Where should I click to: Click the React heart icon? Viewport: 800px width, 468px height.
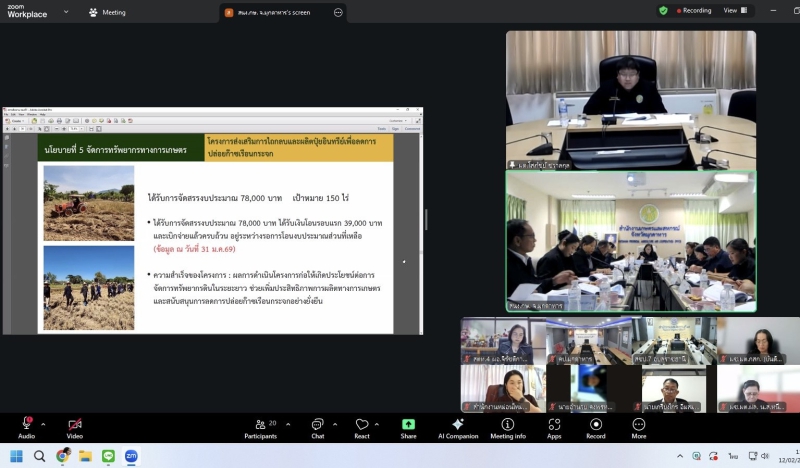[x=362, y=425]
